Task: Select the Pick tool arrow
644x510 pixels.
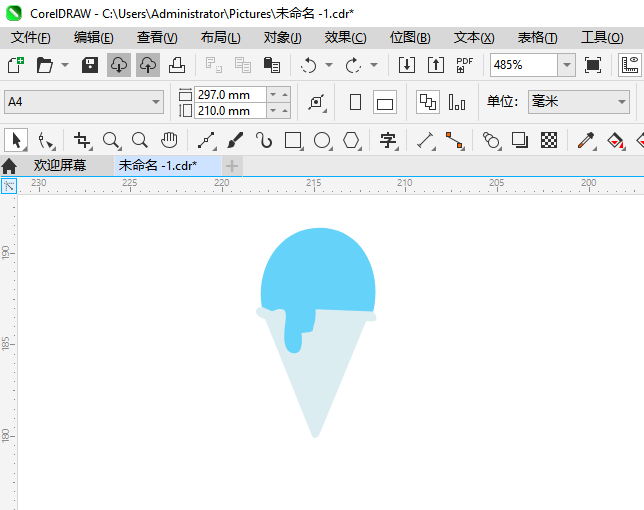Action: (x=16, y=140)
